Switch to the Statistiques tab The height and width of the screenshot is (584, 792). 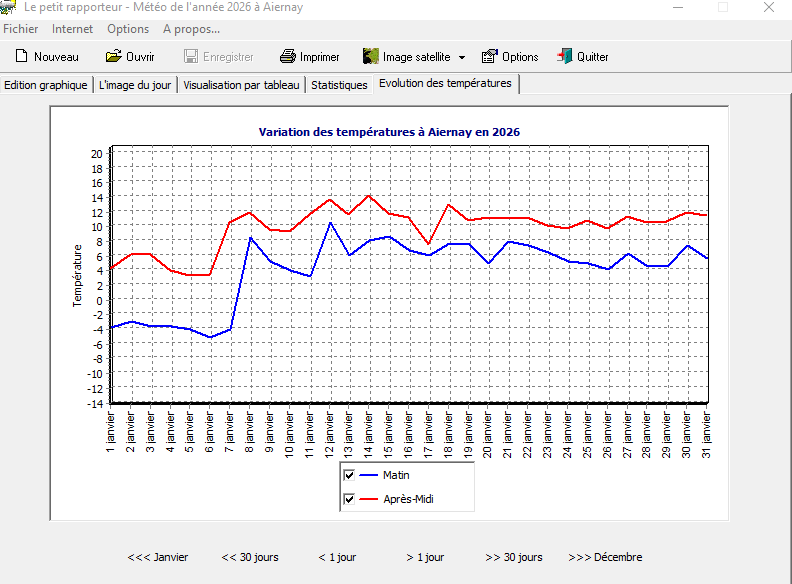[339, 85]
